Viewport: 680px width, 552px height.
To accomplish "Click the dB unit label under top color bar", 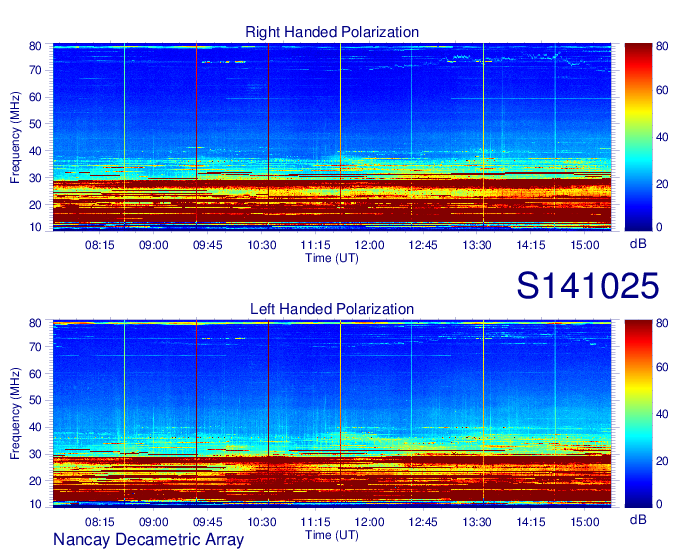I will (x=638, y=244).
